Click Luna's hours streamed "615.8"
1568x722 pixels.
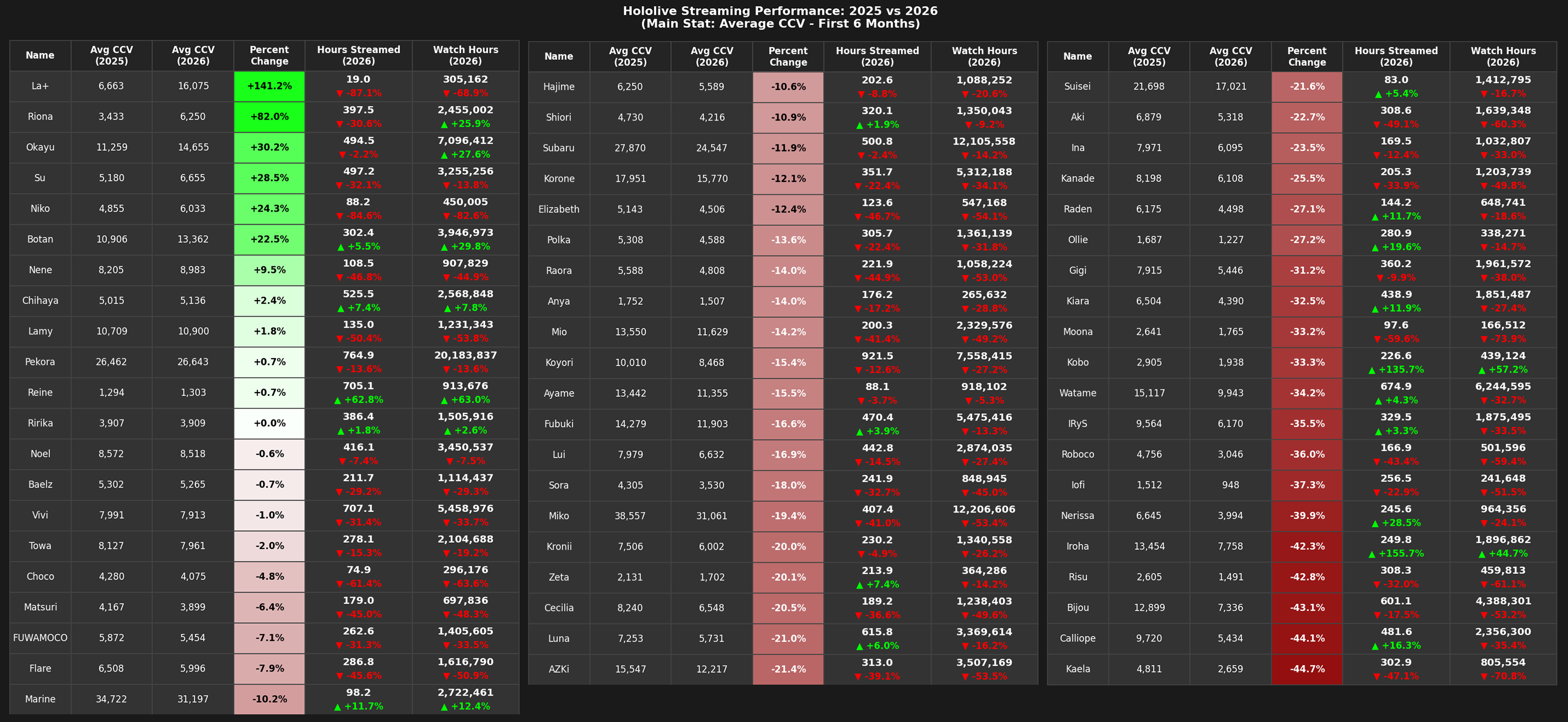coord(877,632)
